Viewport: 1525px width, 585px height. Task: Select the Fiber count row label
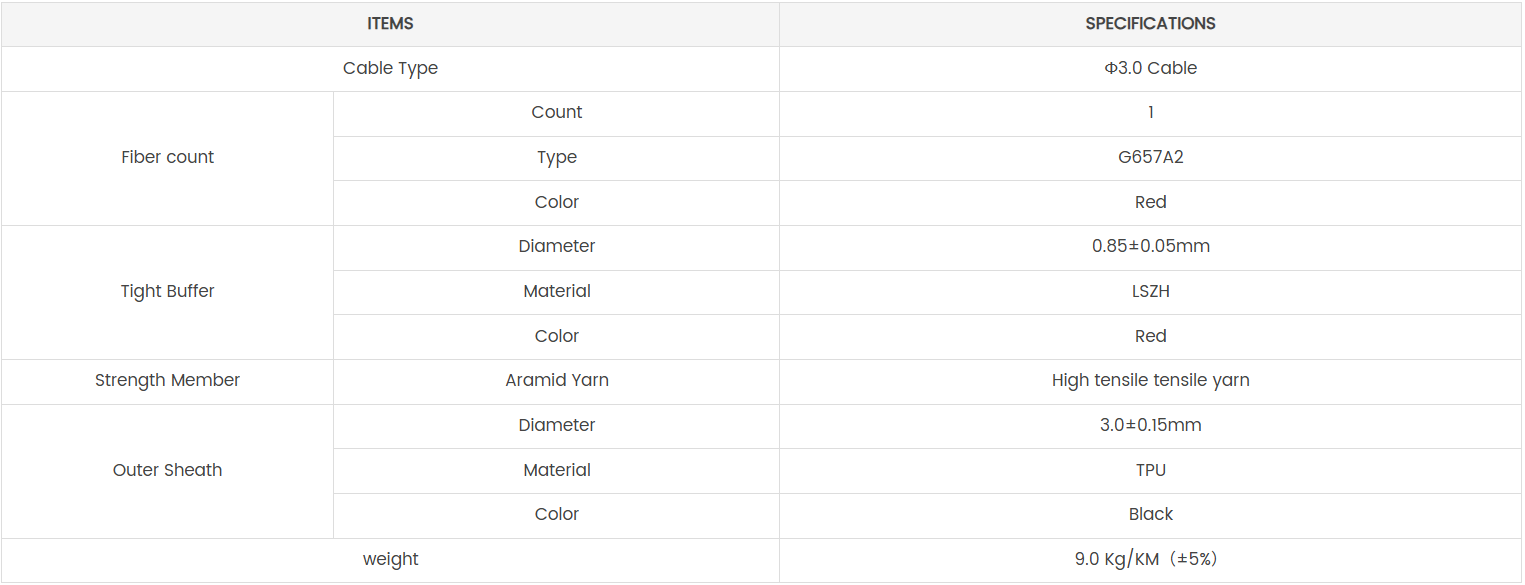coord(167,158)
